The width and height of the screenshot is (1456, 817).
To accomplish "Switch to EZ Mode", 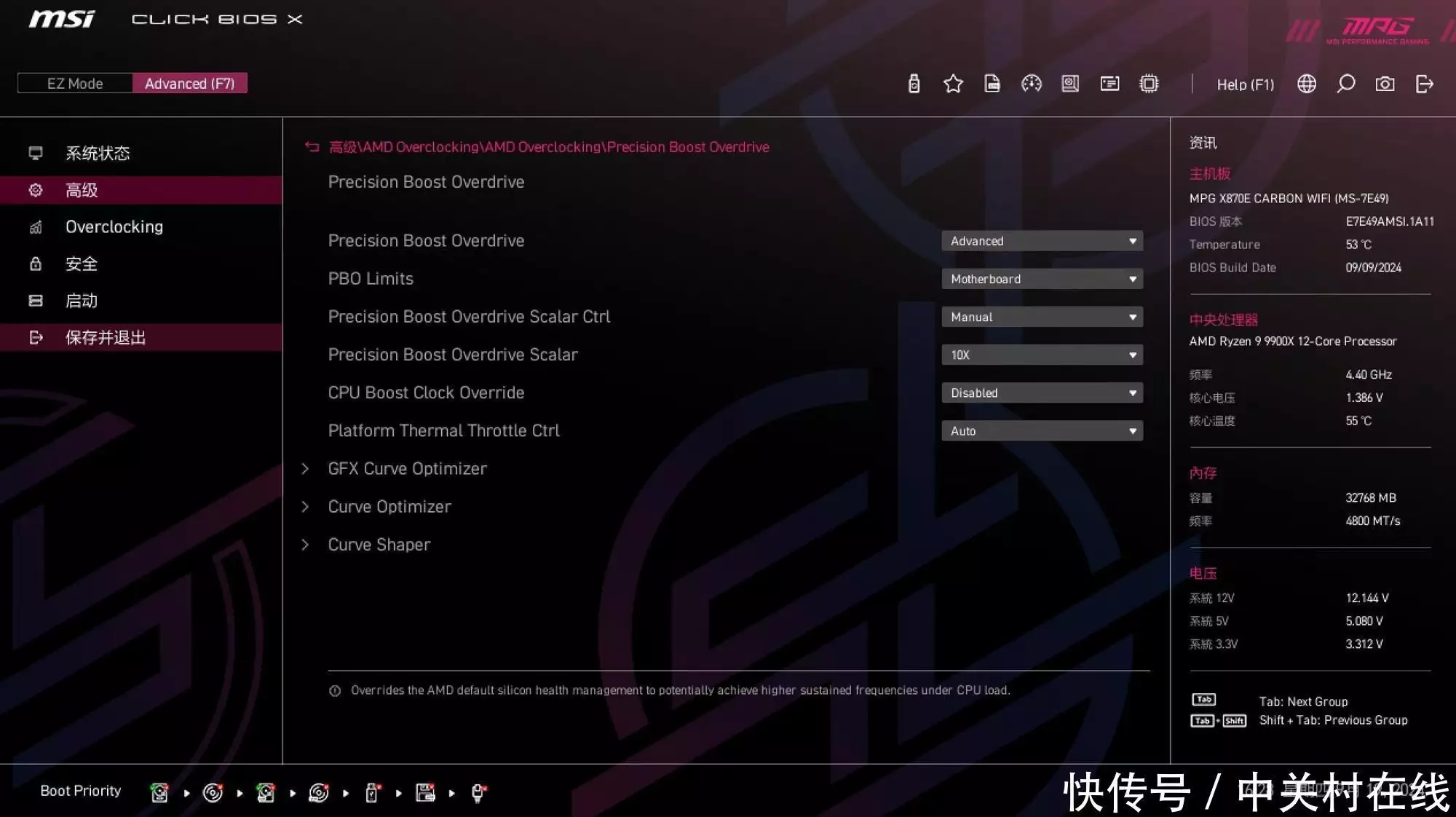I will pos(75,83).
